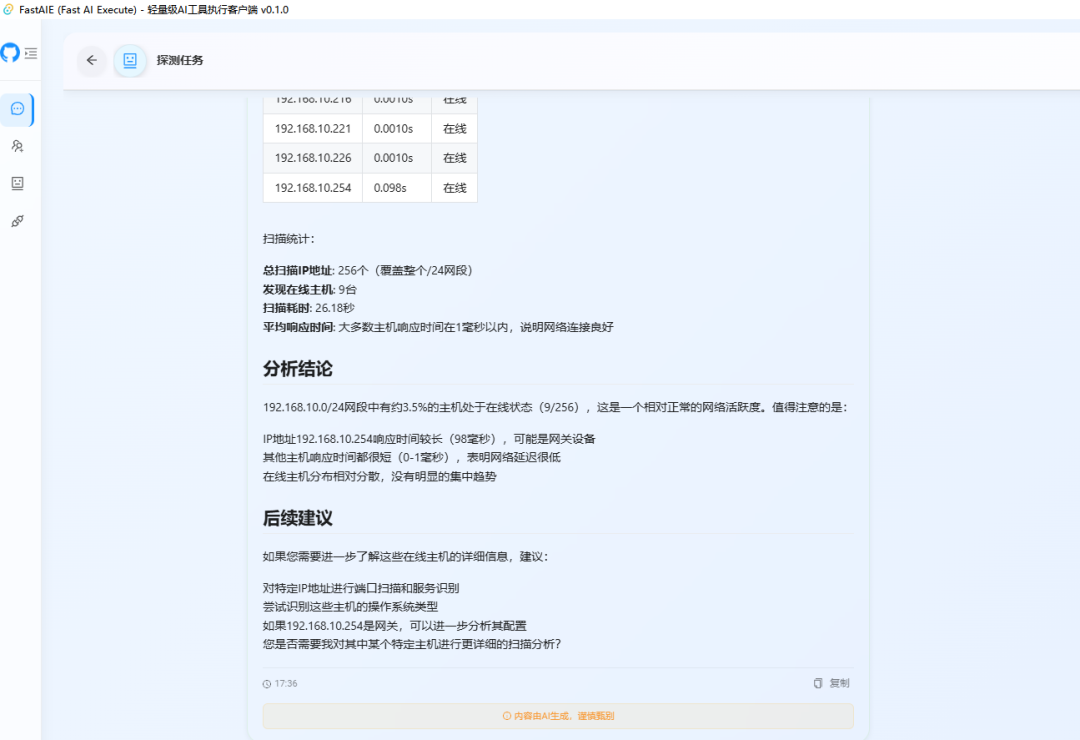Click the closing question about detailed scan
Image resolution: width=1080 pixels, height=740 pixels.
click(412, 644)
